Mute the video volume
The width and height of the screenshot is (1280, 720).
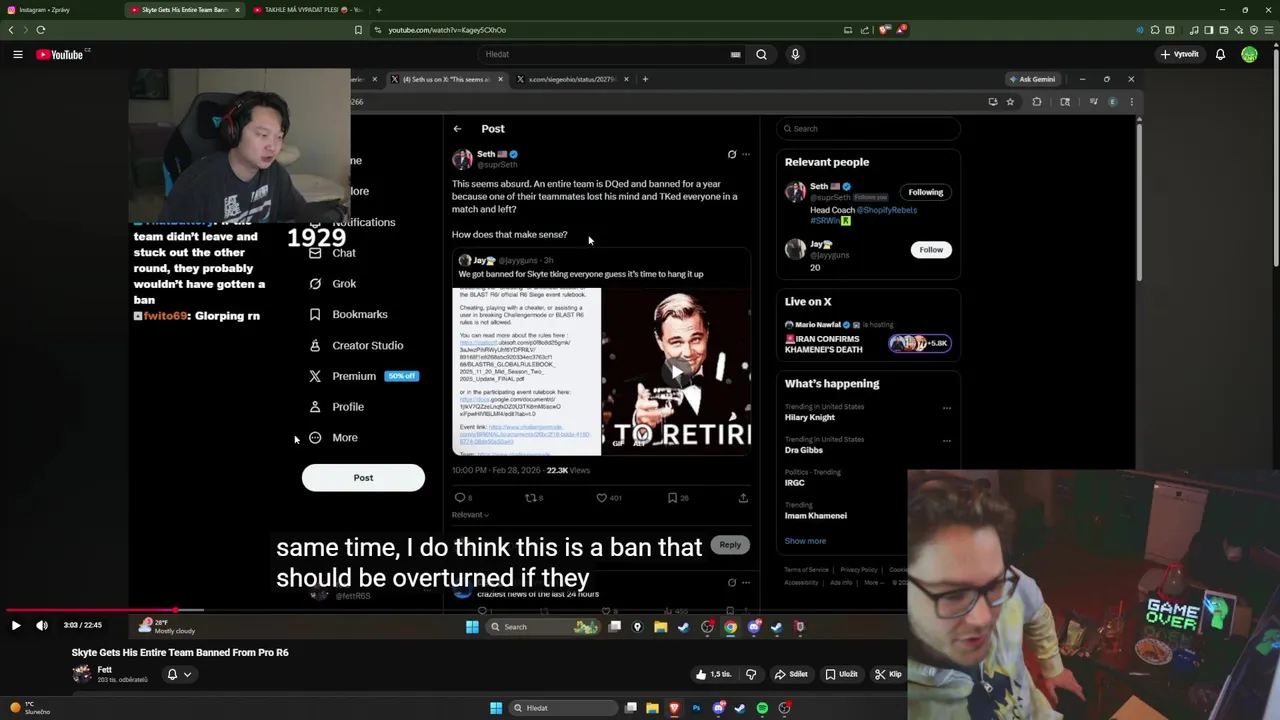coord(42,625)
